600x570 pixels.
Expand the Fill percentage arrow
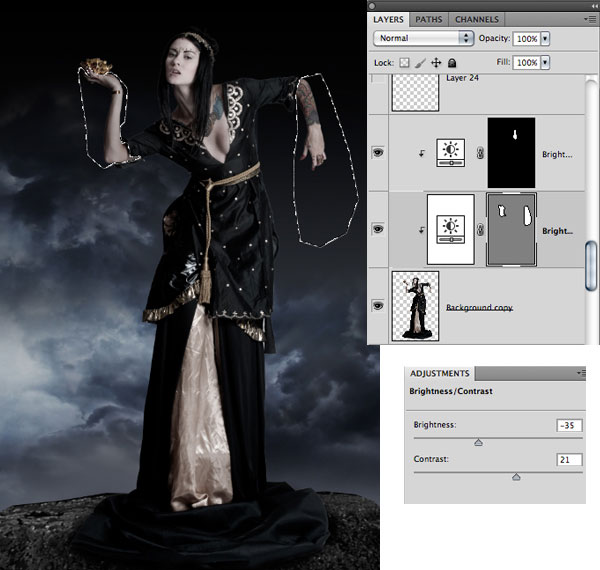[x=545, y=62]
